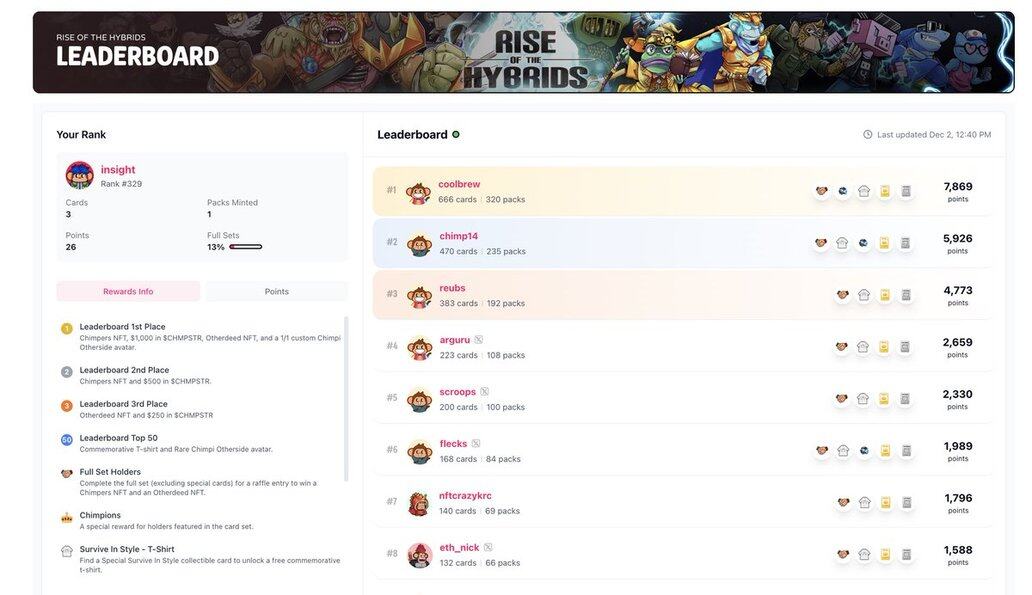This screenshot has width=1032, height=595.
Task: Click the X icon next to eth_nick
Action: coord(488,547)
